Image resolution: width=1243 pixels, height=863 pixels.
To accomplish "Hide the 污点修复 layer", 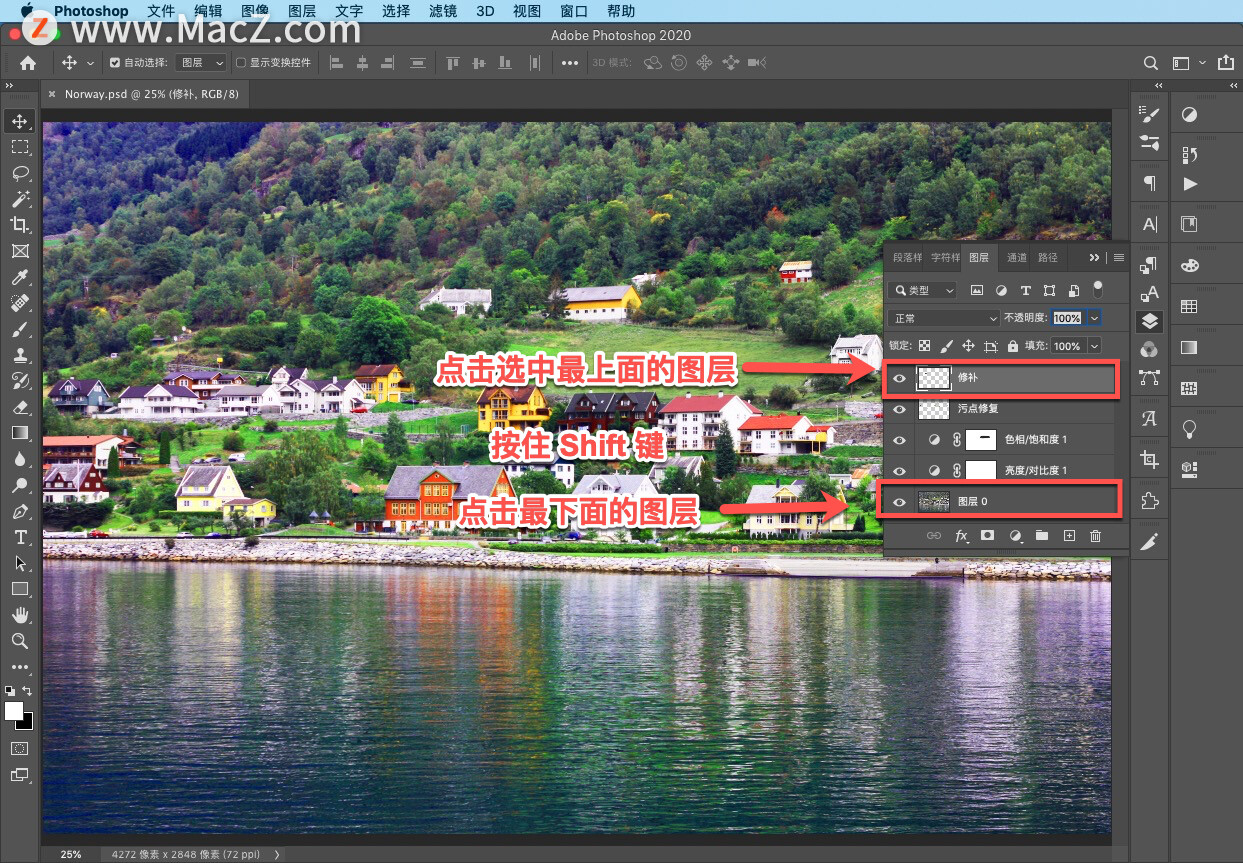I will pos(899,409).
